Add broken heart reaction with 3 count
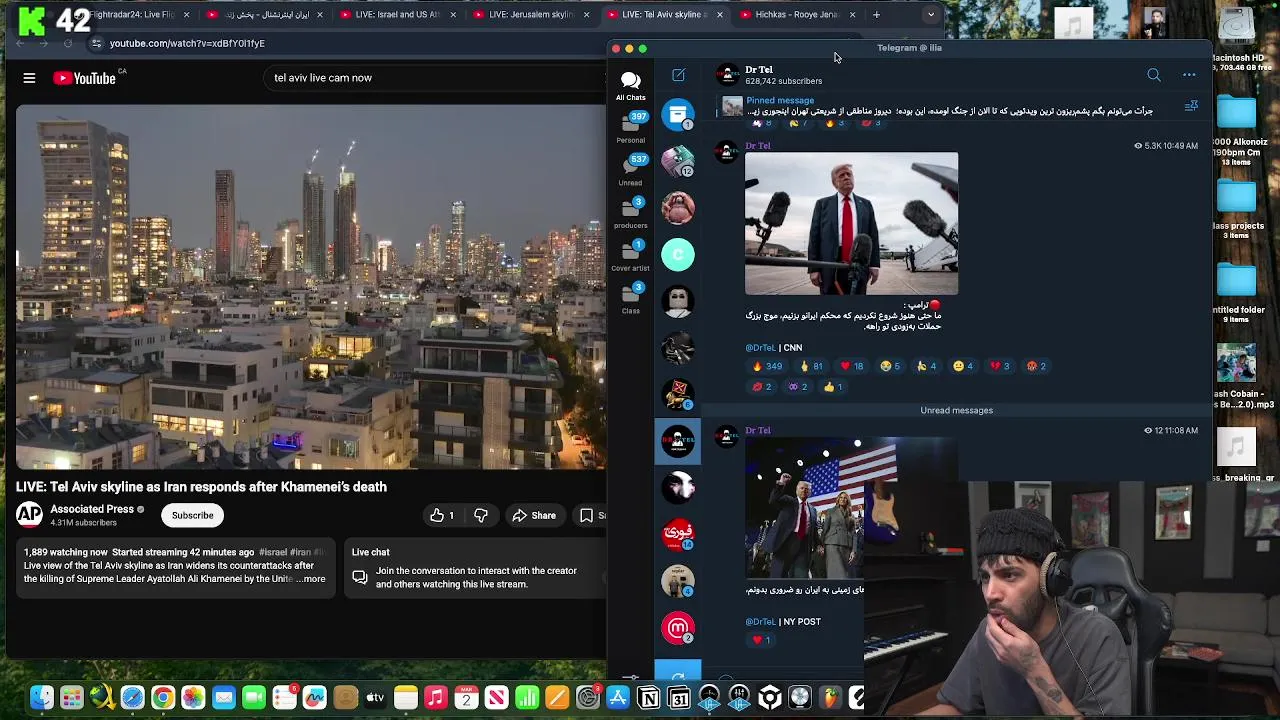The width and height of the screenshot is (1280, 720). (x=1000, y=366)
